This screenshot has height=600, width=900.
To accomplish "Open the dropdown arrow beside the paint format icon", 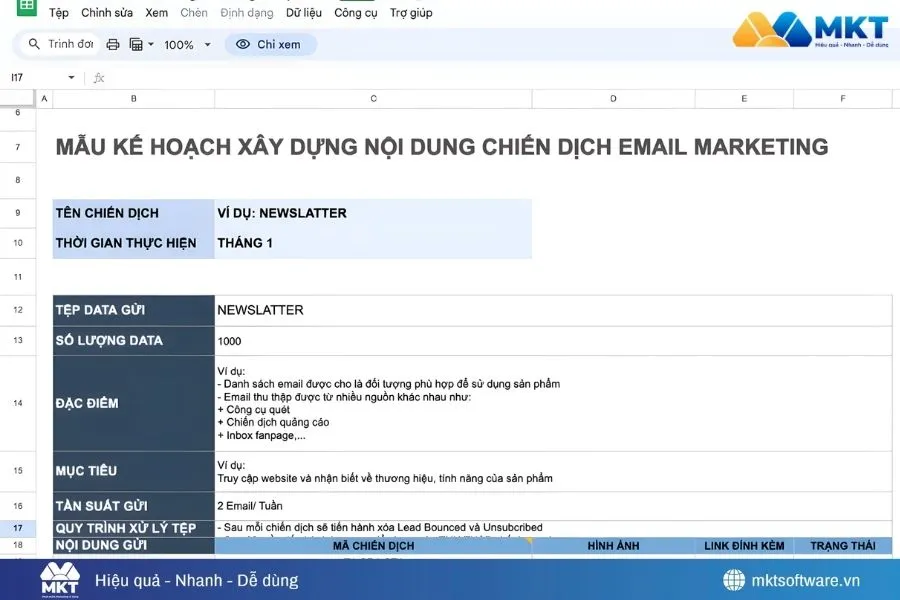I will (150, 44).
